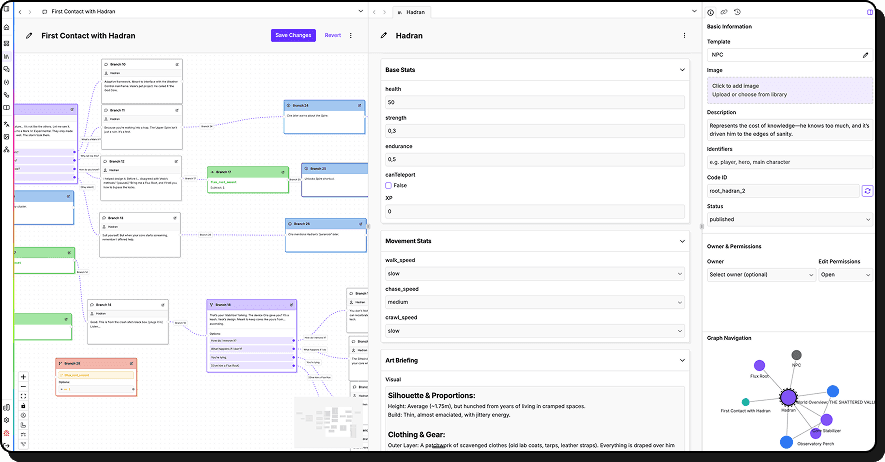Click the Save Changes button
The width and height of the screenshot is (885, 462).
pyautogui.click(x=293, y=36)
